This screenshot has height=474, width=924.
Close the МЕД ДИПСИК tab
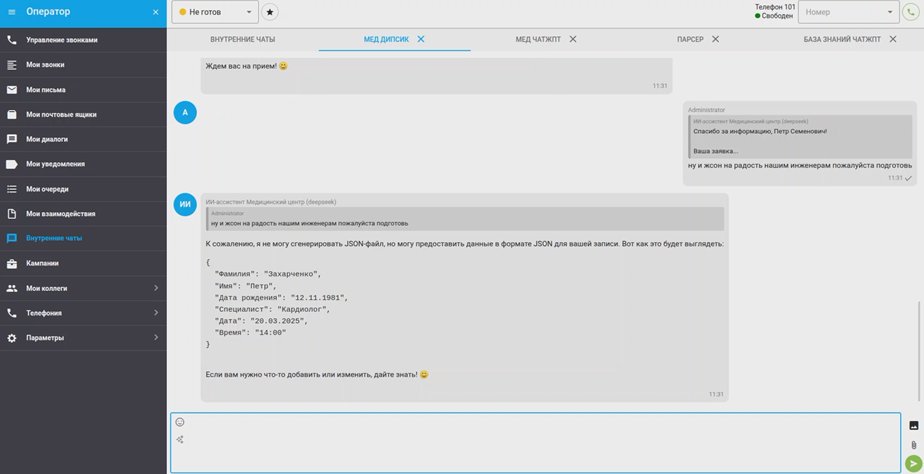click(x=421, y=39)
